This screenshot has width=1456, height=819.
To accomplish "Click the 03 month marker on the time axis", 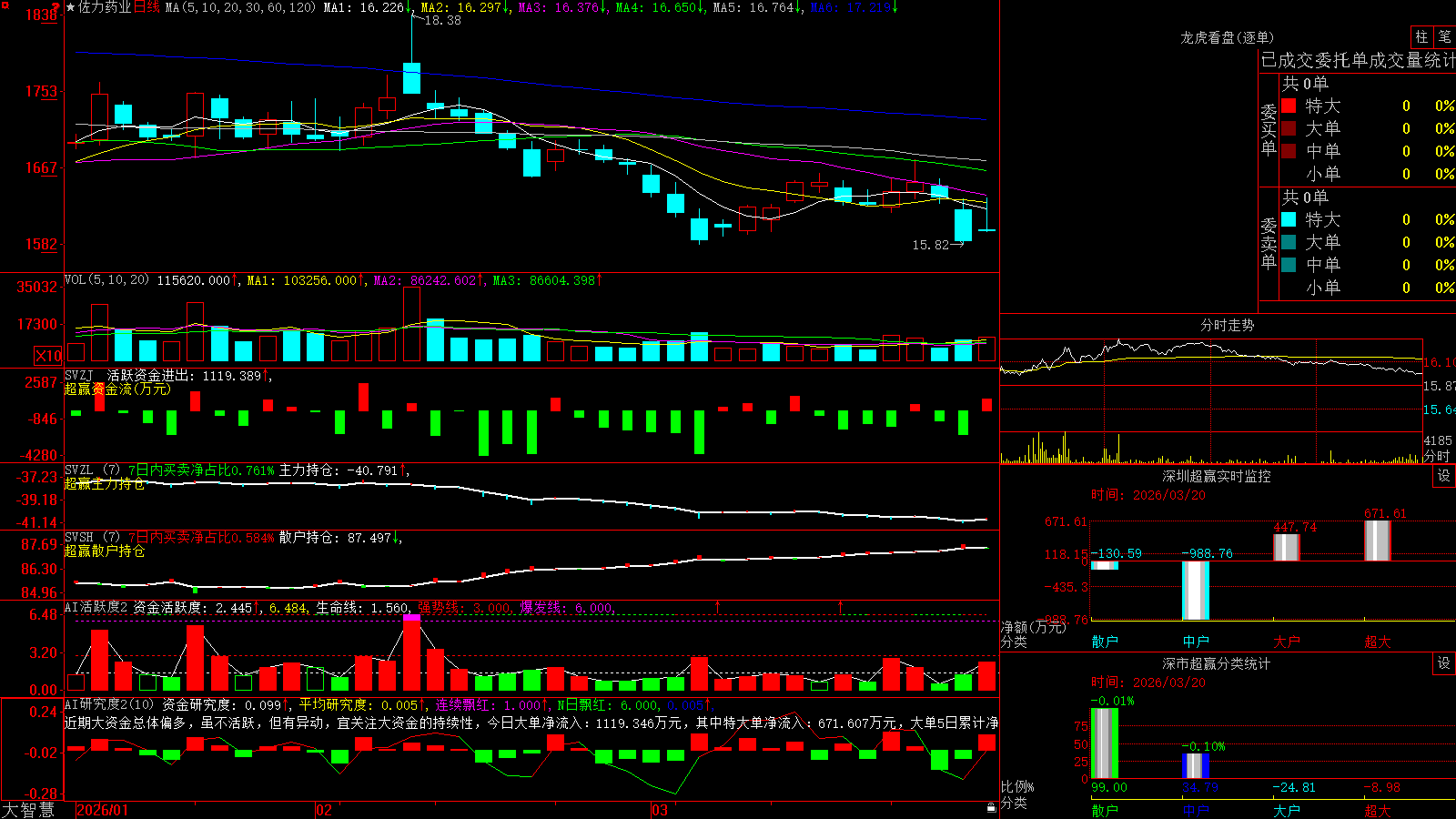I will pyautogui.click(x=660, y=810).
